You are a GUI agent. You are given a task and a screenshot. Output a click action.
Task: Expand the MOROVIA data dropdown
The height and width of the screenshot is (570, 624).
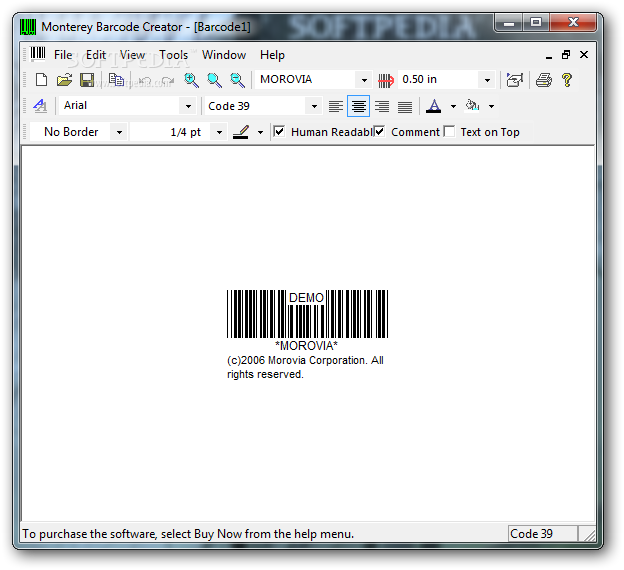[364, 80]
